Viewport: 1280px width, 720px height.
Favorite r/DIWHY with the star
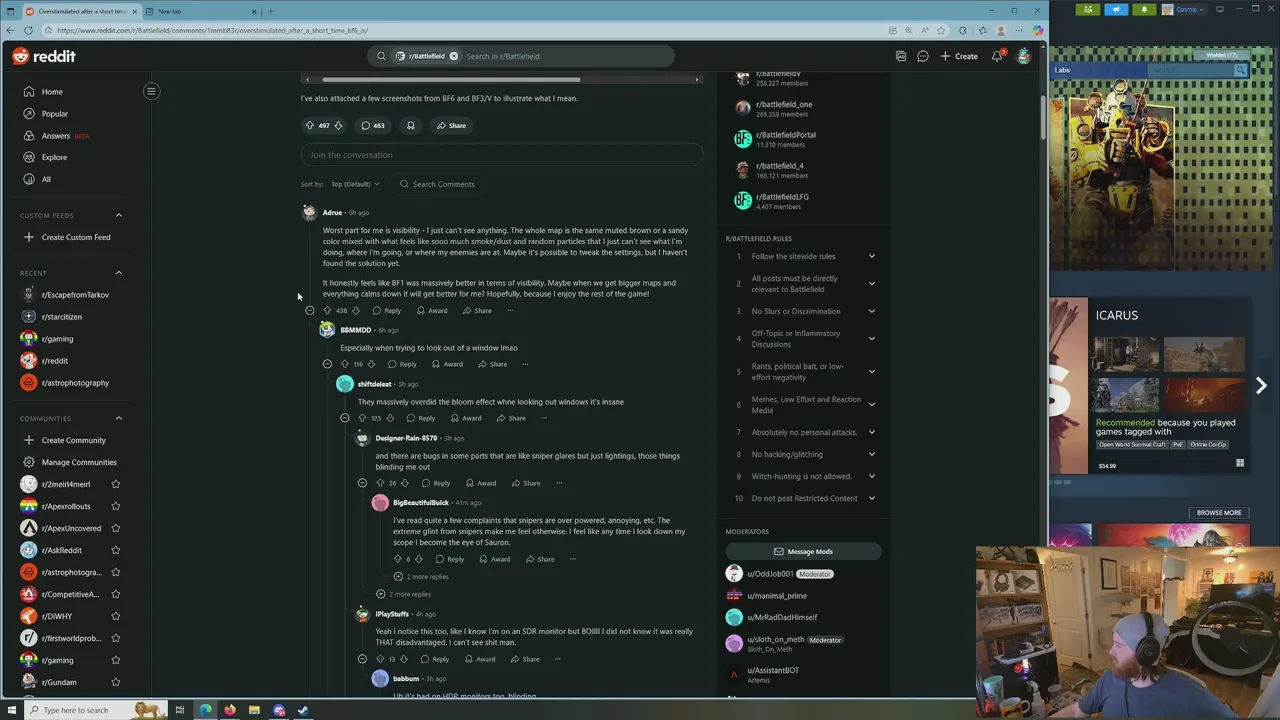coord(115,616)
